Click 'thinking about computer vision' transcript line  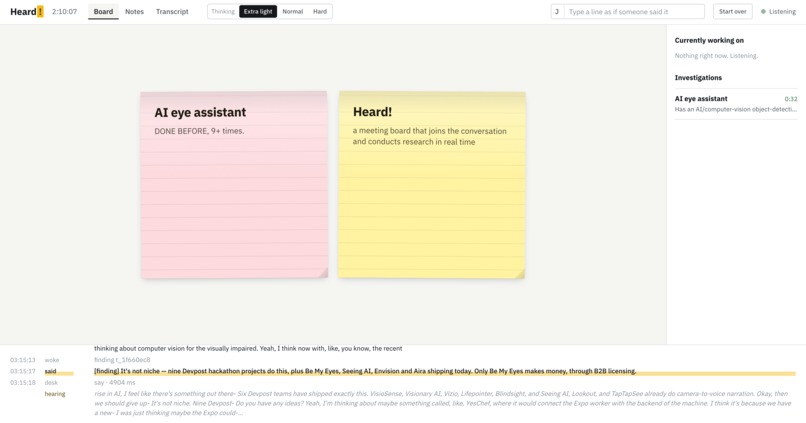pos(248,348)
